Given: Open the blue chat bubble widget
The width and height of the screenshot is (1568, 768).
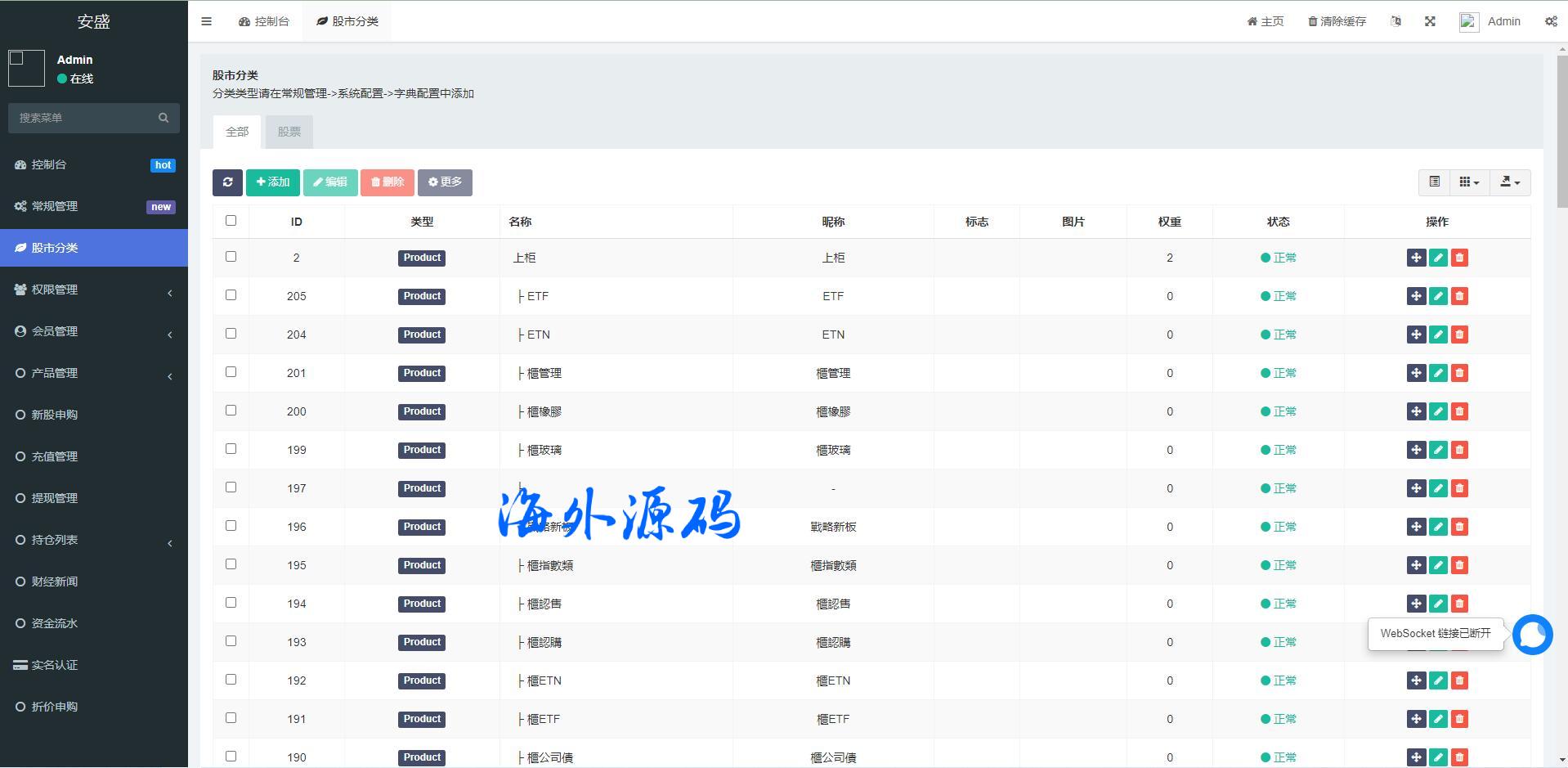Looking at the screenshot, I should pos(1532,635).
